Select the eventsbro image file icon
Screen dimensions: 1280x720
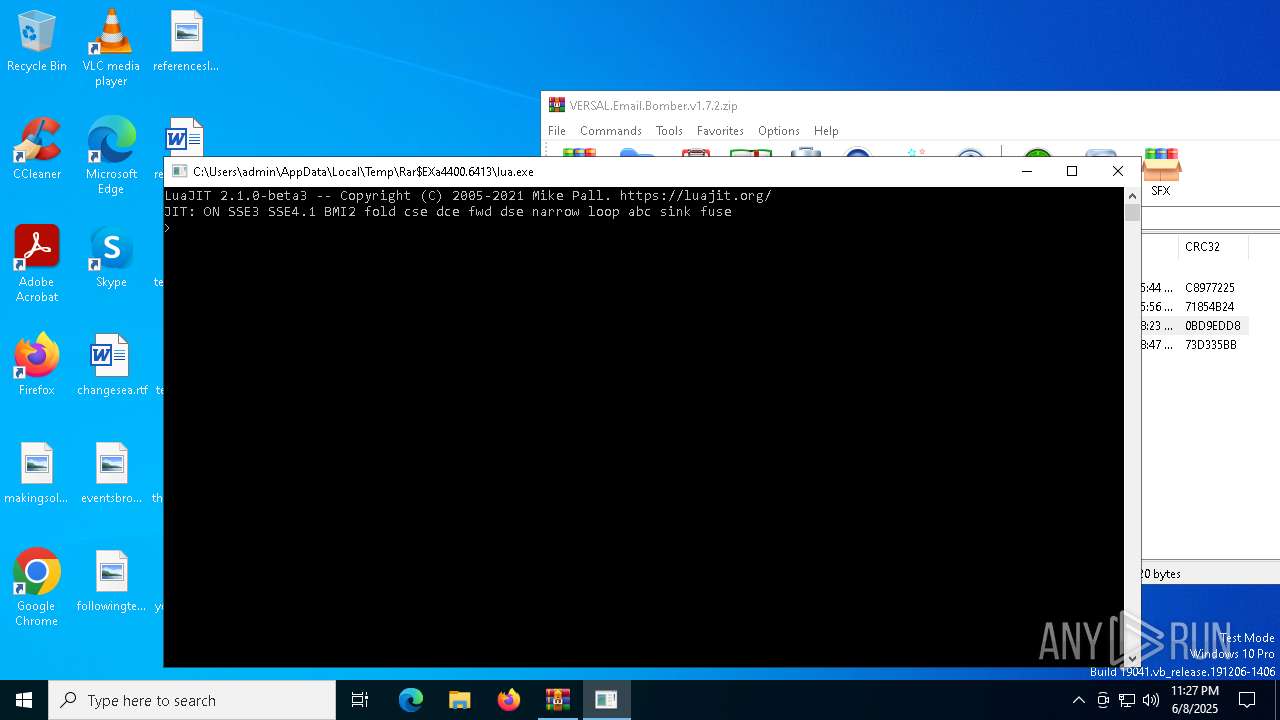(111, 474)
